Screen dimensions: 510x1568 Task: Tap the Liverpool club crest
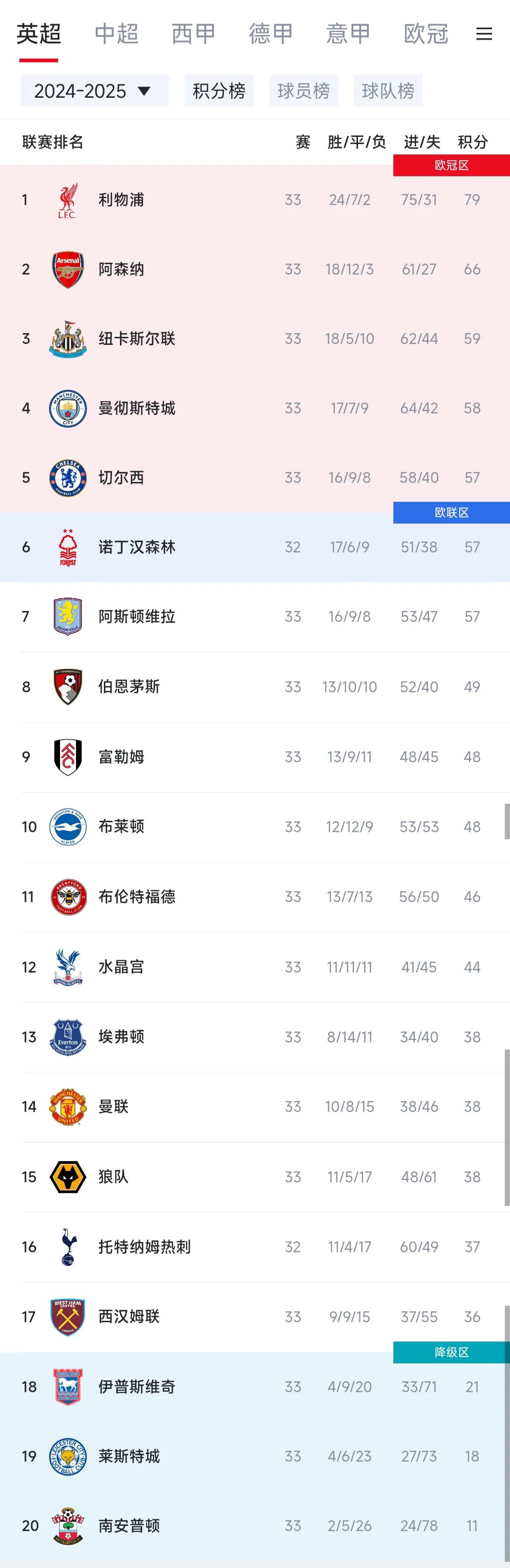[68, 199]
